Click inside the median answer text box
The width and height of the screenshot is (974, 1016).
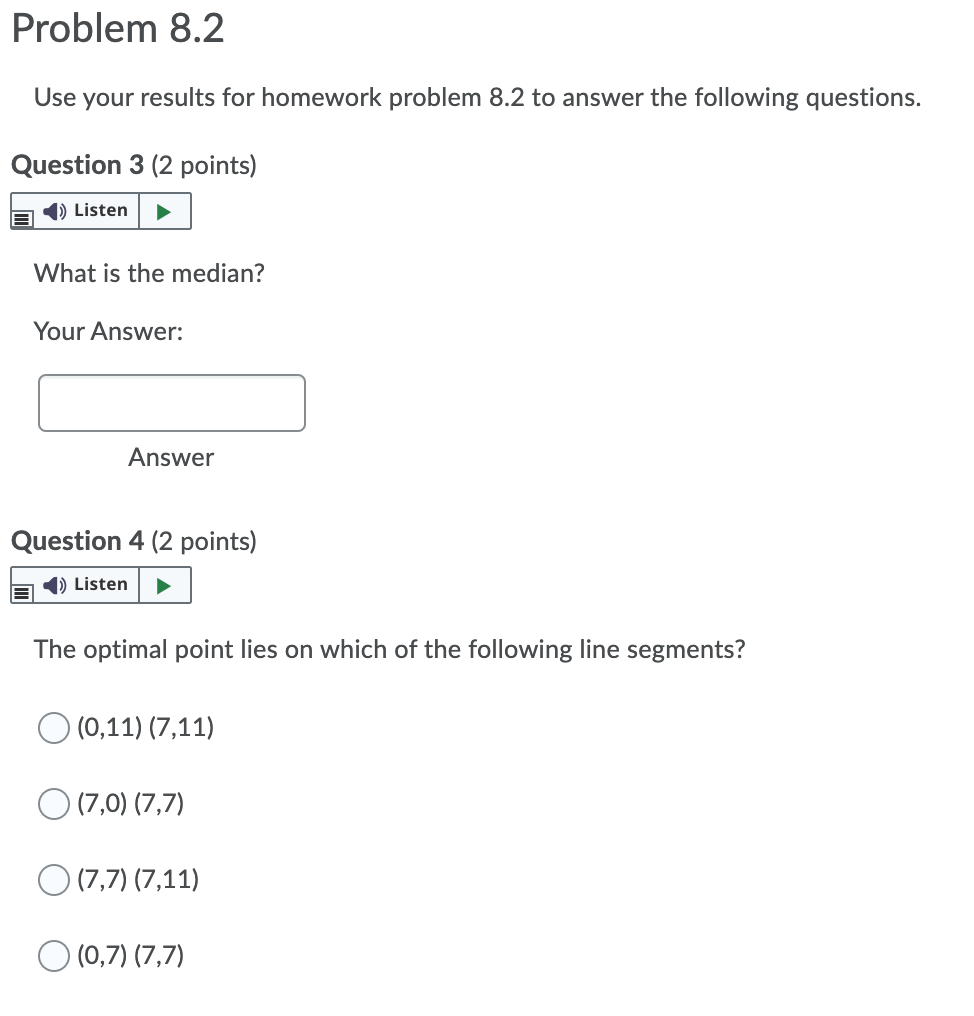click(x=171, y=402)
